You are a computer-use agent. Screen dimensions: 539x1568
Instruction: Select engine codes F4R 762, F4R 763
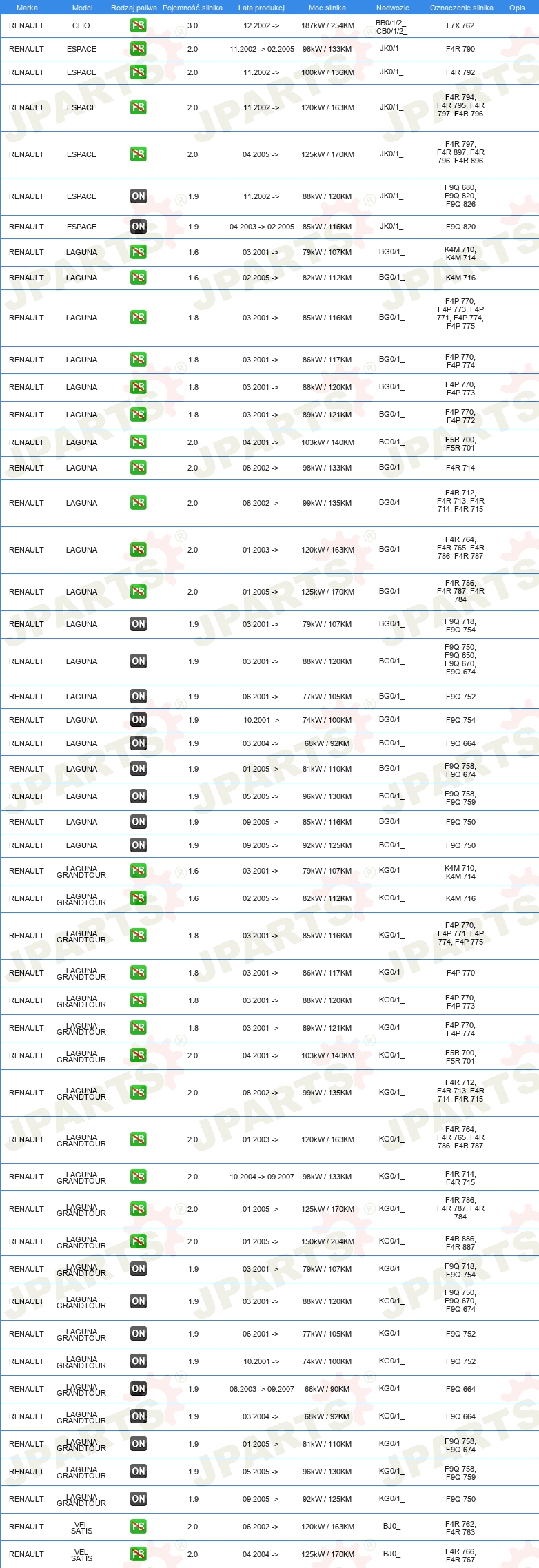pyautogui.click(x=460, y=1528)
